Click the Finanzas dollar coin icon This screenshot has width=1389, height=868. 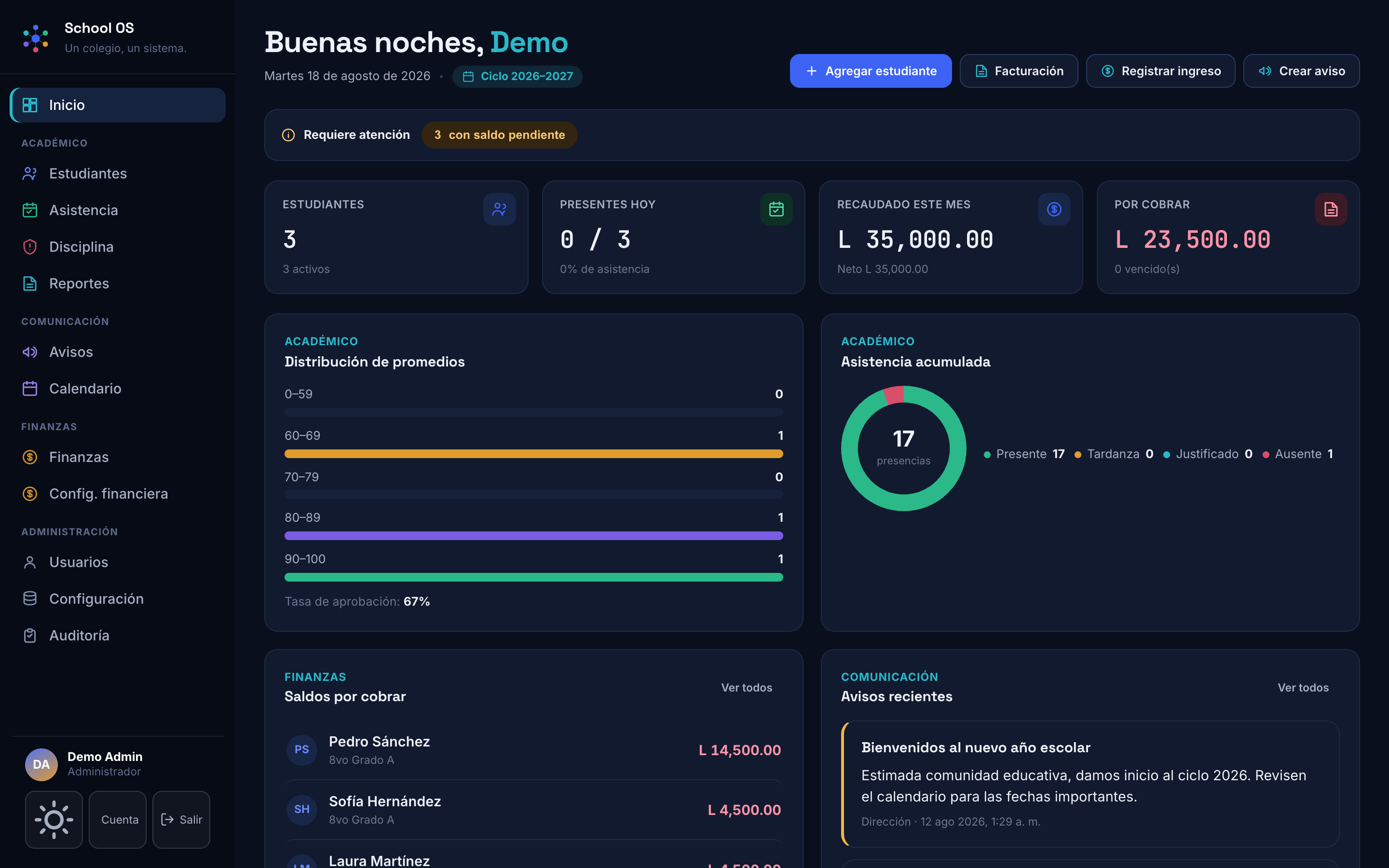pyautogui.click(x=30, y=457)
